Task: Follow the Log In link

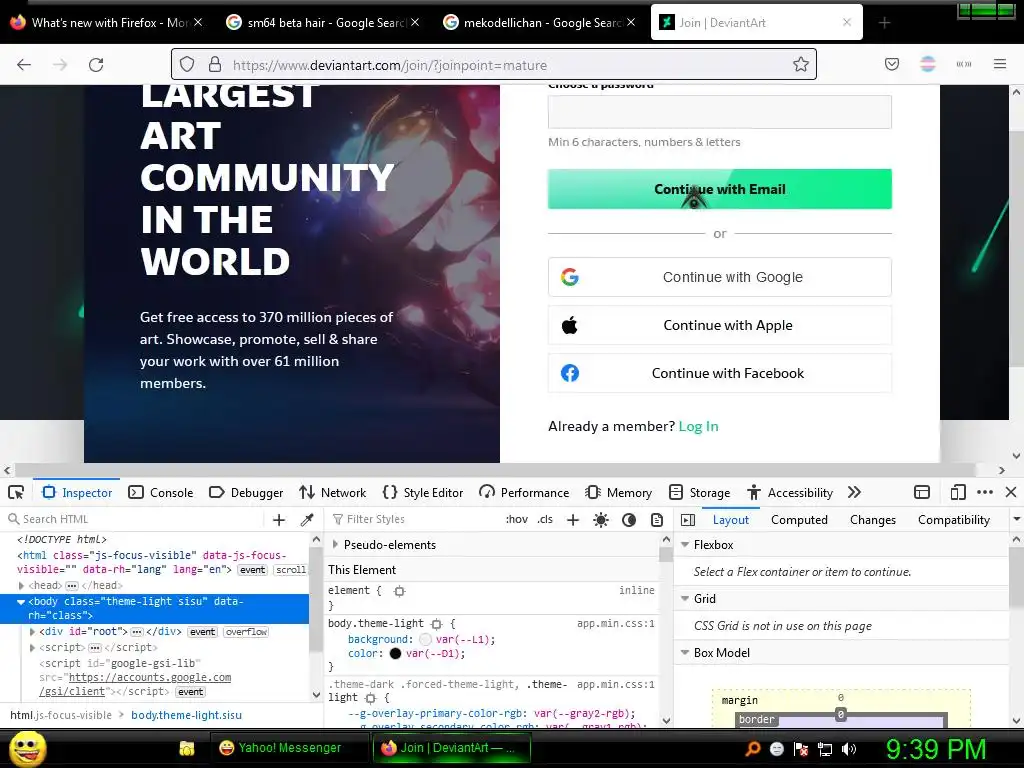Action: [x=698, y=426]
